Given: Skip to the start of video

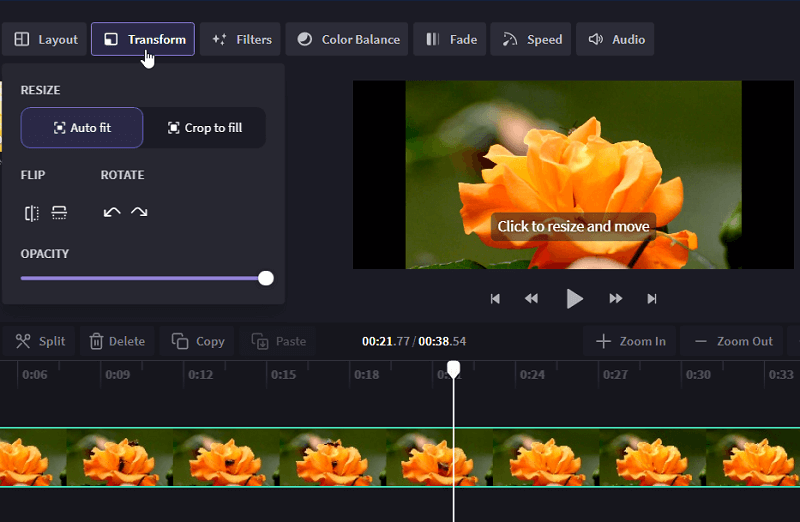Looking at the screenshot, I should [x=495, y=299].
